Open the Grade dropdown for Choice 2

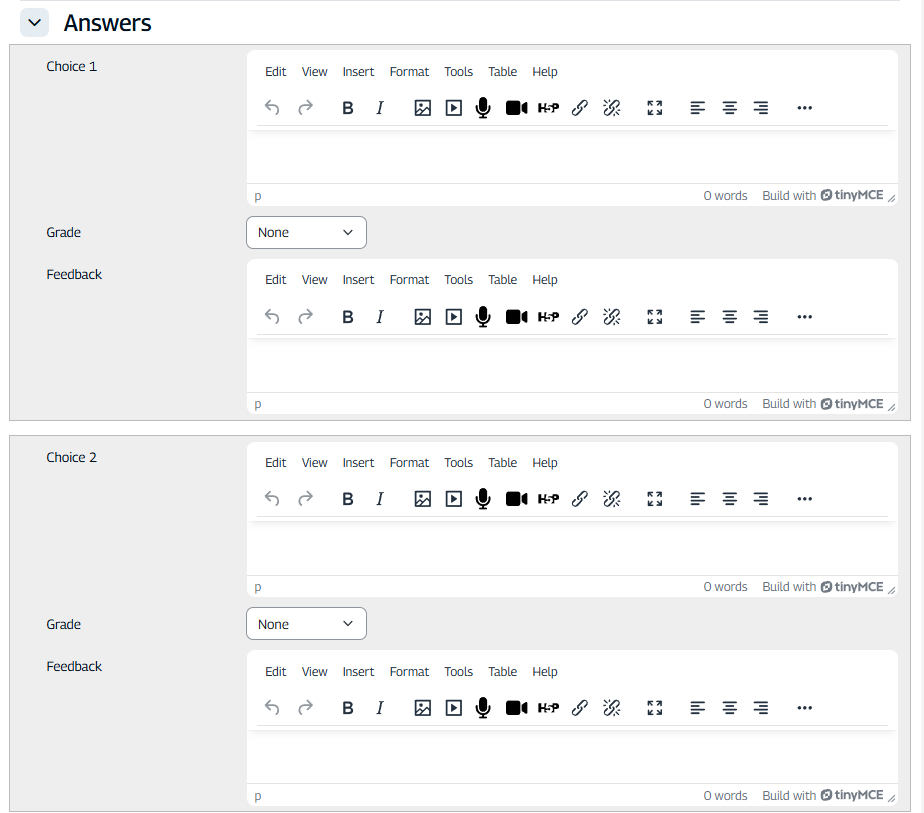coord(306,624)
